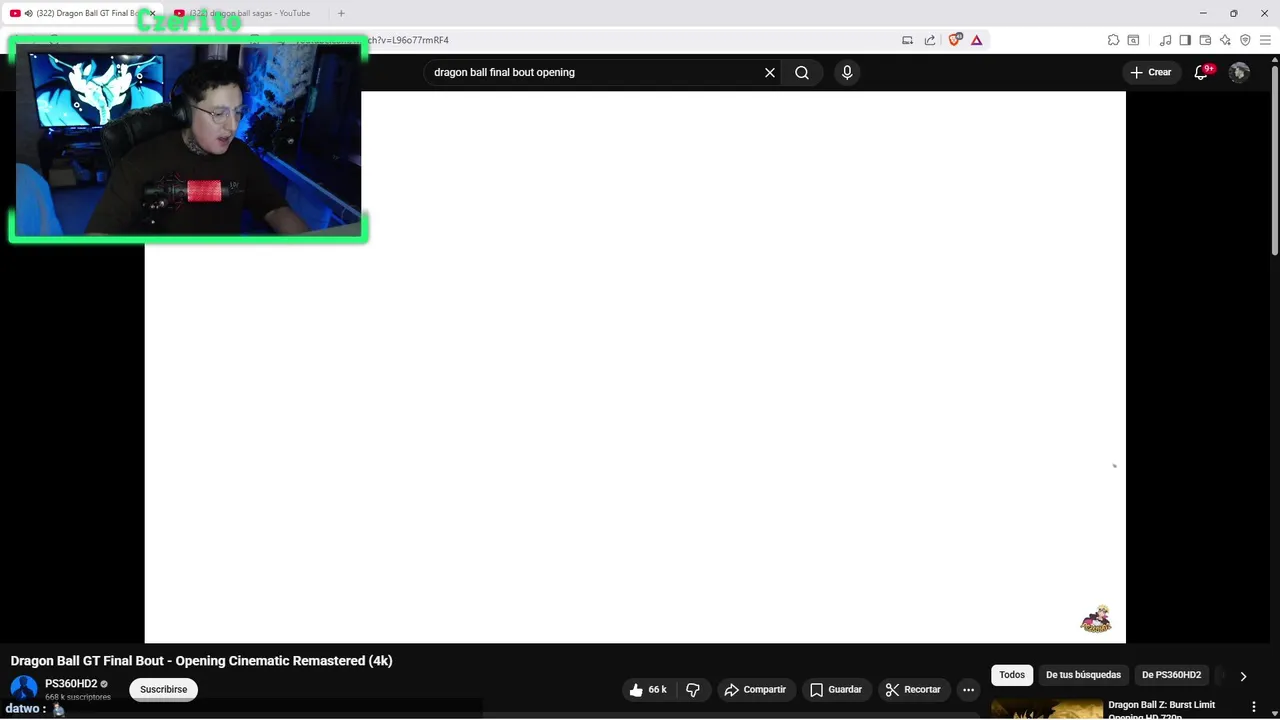Click the channel watermark in video corner
Screen dimensions: 1280x720
(1096, 619)
